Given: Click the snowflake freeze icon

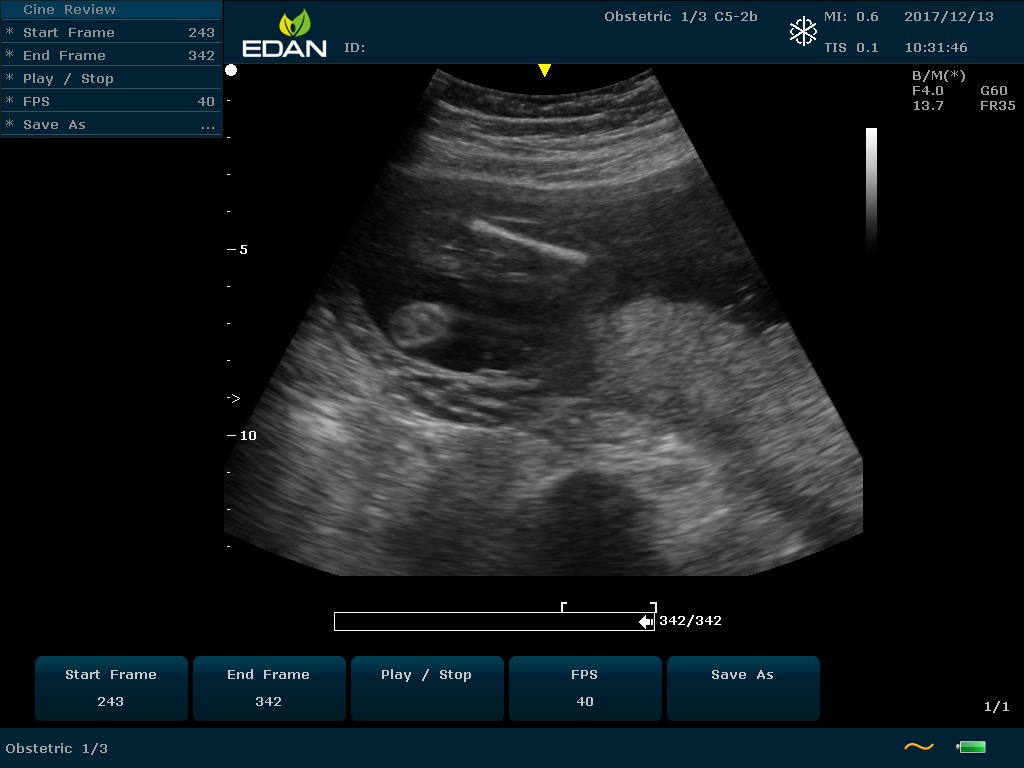Looking at the screenshot, I should (803, 32).
